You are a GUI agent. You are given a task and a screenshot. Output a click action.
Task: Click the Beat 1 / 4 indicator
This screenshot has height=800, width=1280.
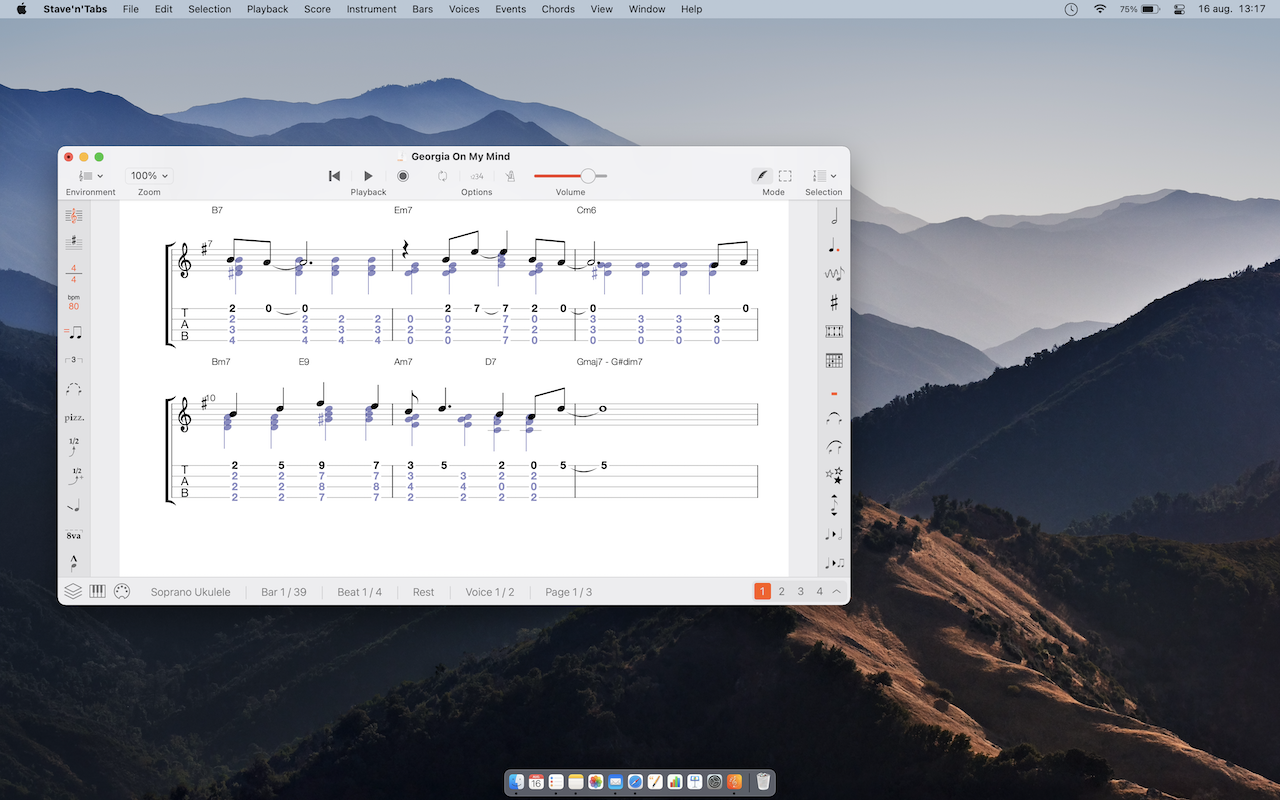(x=359, y=592)
